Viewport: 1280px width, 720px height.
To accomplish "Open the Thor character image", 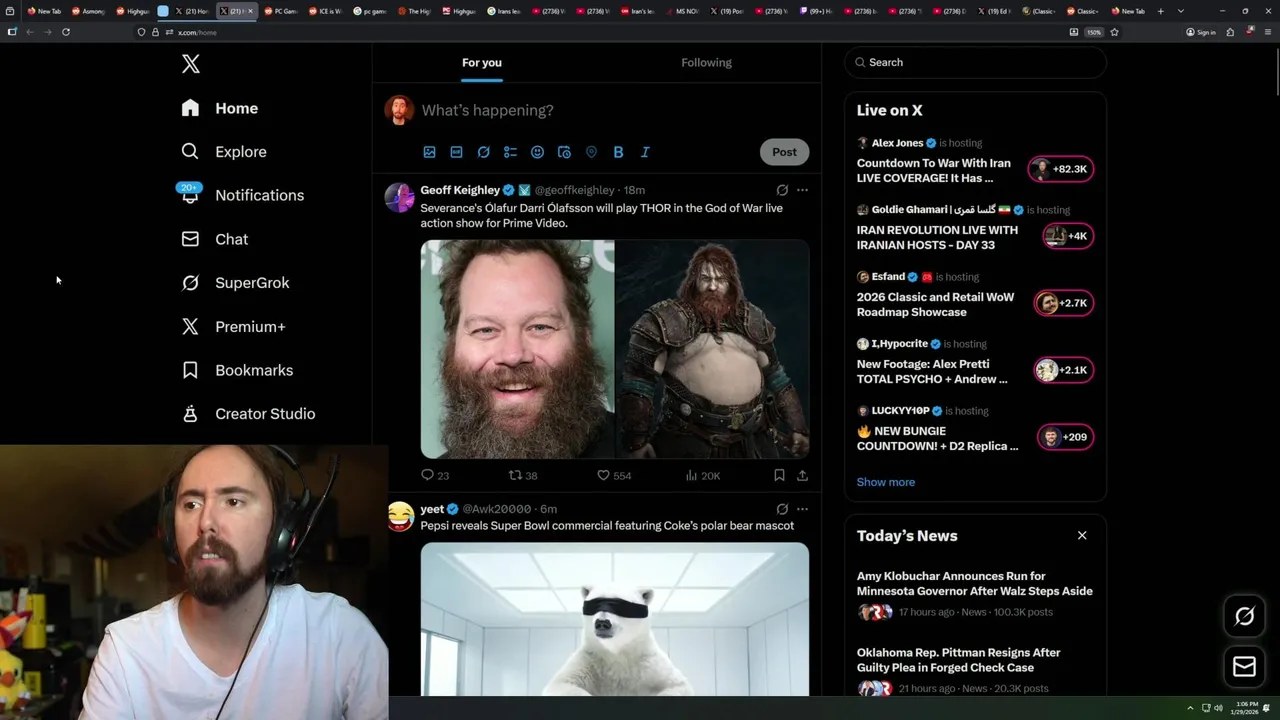I will coord(712,349).
